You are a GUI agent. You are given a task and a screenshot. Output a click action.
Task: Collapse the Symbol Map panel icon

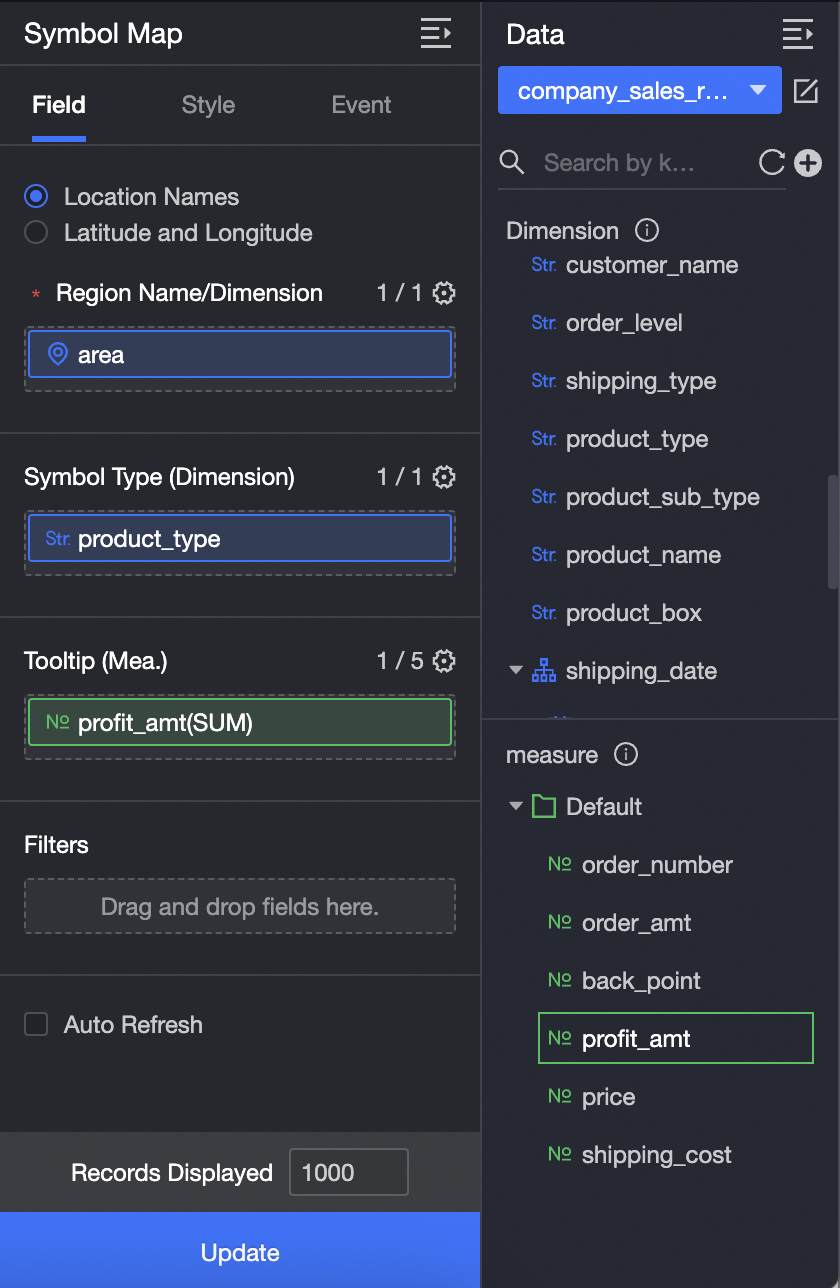(436, 34)
